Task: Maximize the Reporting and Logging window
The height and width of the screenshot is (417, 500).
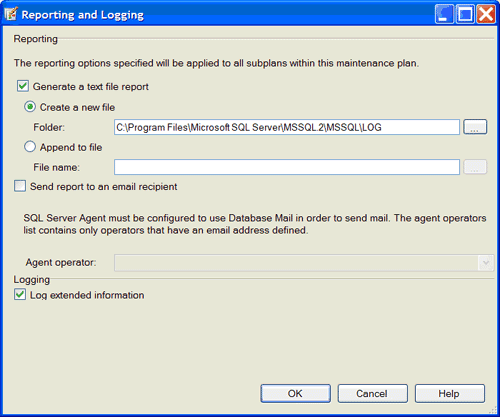Action: (x=465, y=14)
